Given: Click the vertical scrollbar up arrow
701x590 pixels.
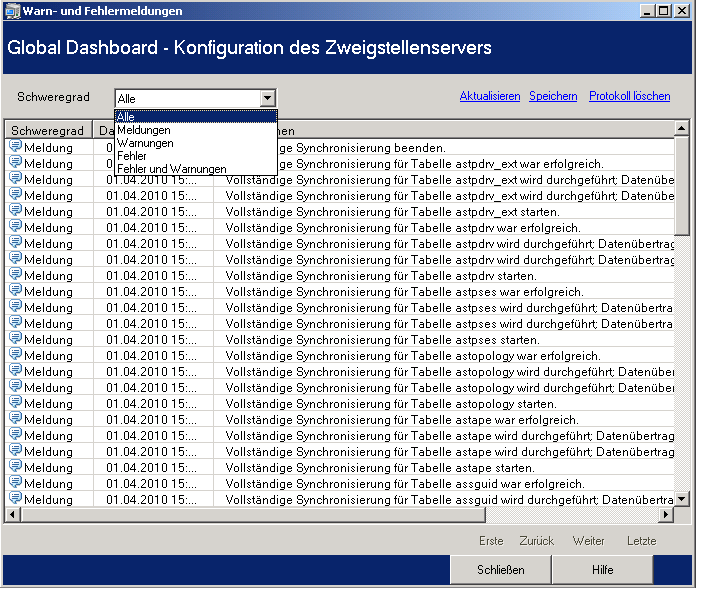Looking at the screenshot, I should click(681, 129).
